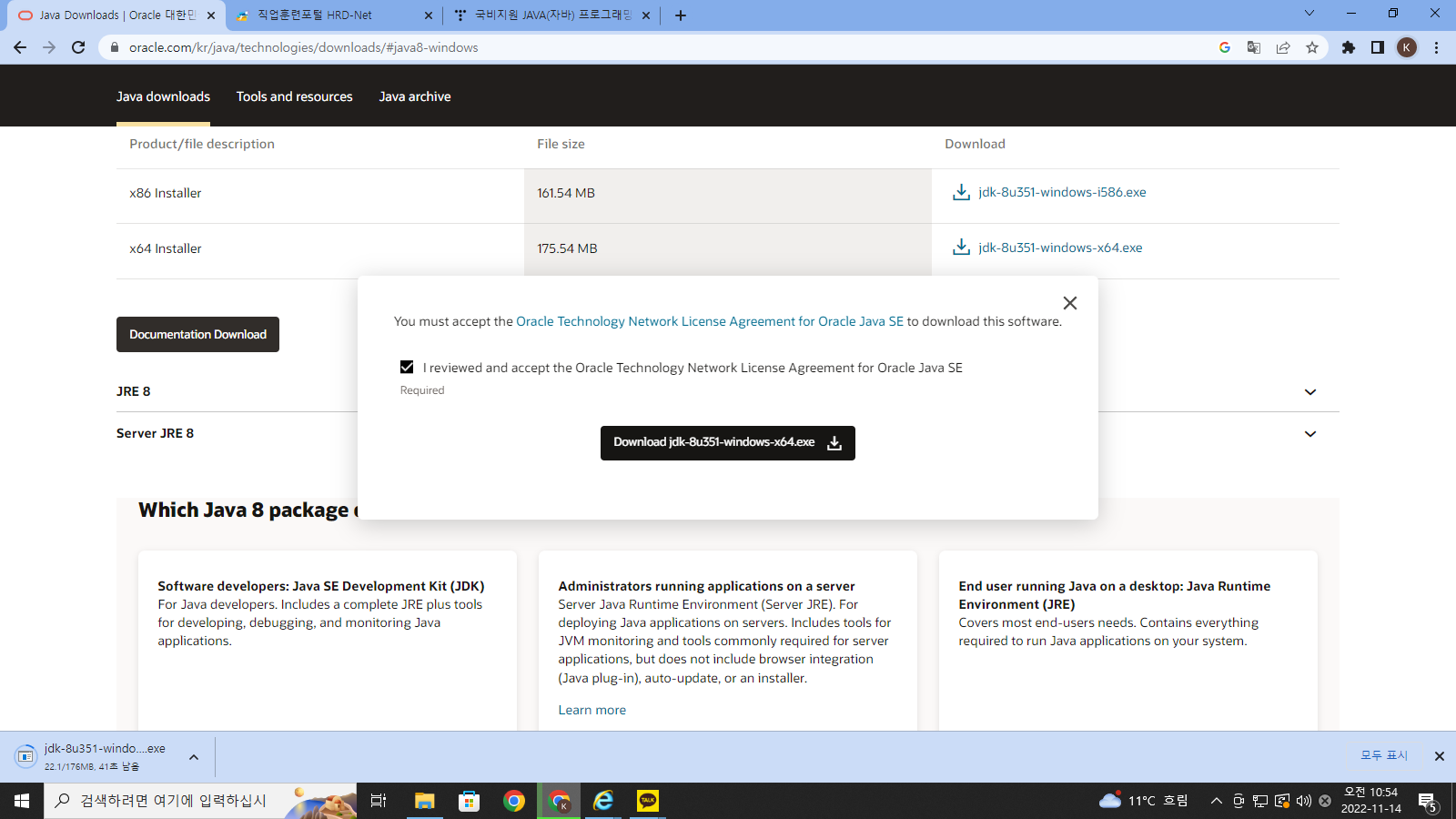1456x819 pixels.
Task: Close the license agreement dialog
Action: point(1070,303)
